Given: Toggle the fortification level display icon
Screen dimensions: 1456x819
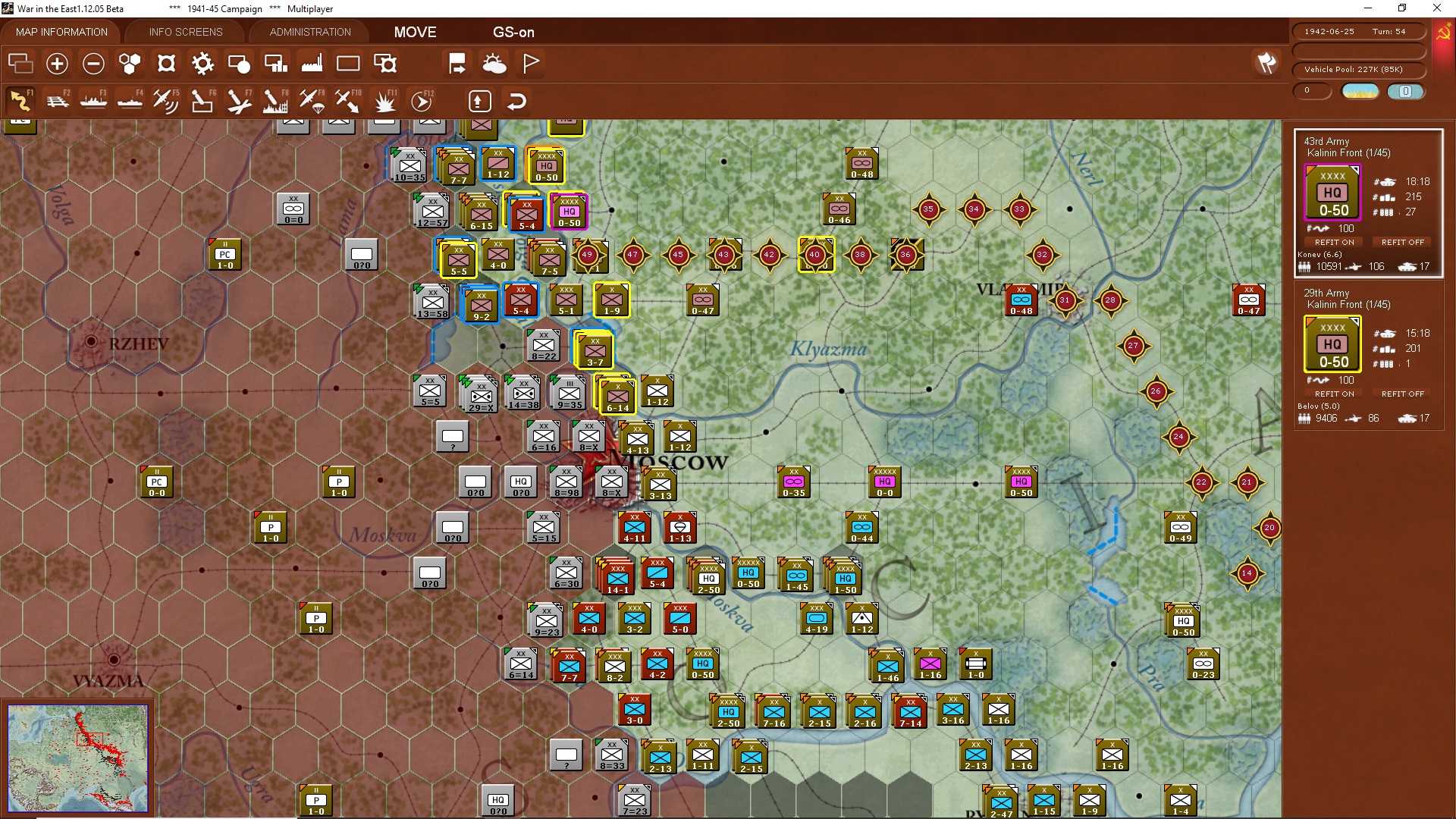Looking at the screenshot, I should pos(166,63).
